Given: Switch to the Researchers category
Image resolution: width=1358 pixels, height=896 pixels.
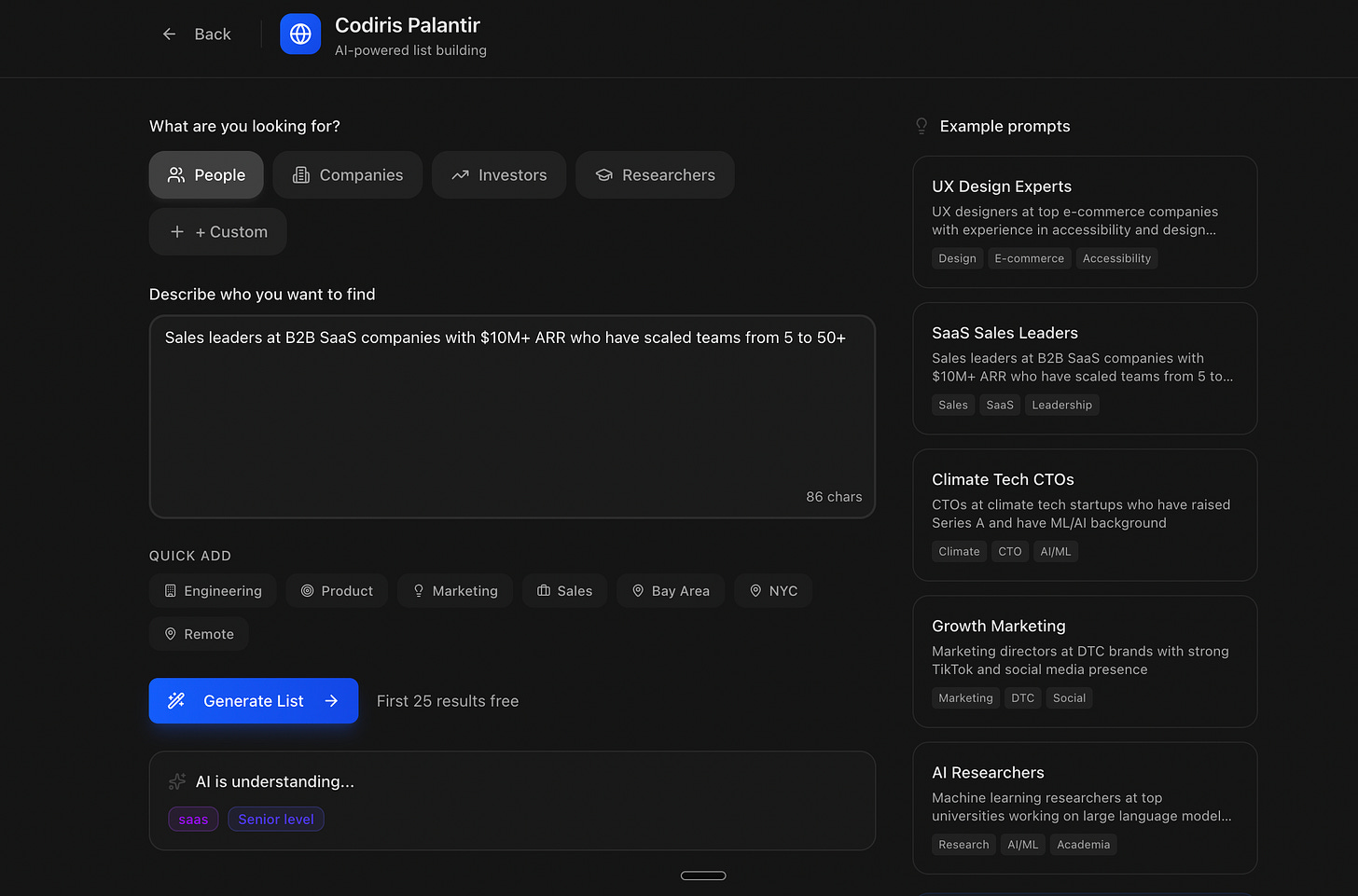Looking at the screenshot, I should tap(655, 175).
